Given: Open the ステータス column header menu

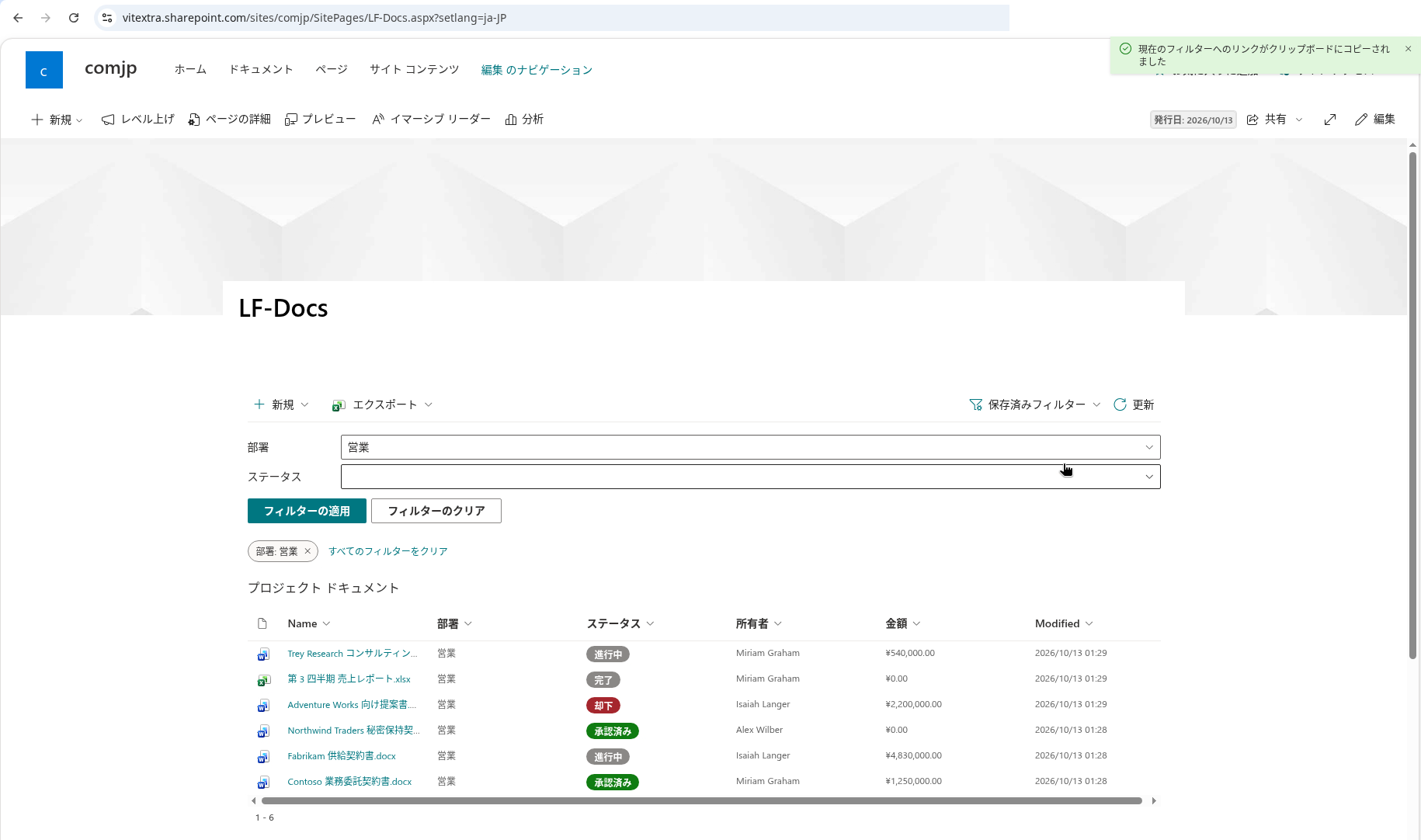Looking at the screenshot, I should tap(620, 623).
